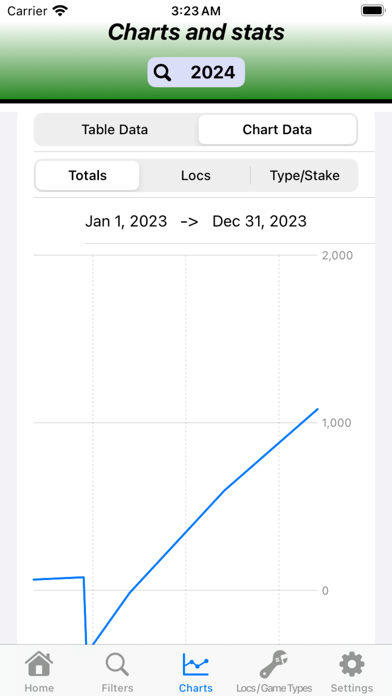The width and height of the screenshot is (392, 696).
Task: Tap the Charts and stats title
Action: coord(196,32)
